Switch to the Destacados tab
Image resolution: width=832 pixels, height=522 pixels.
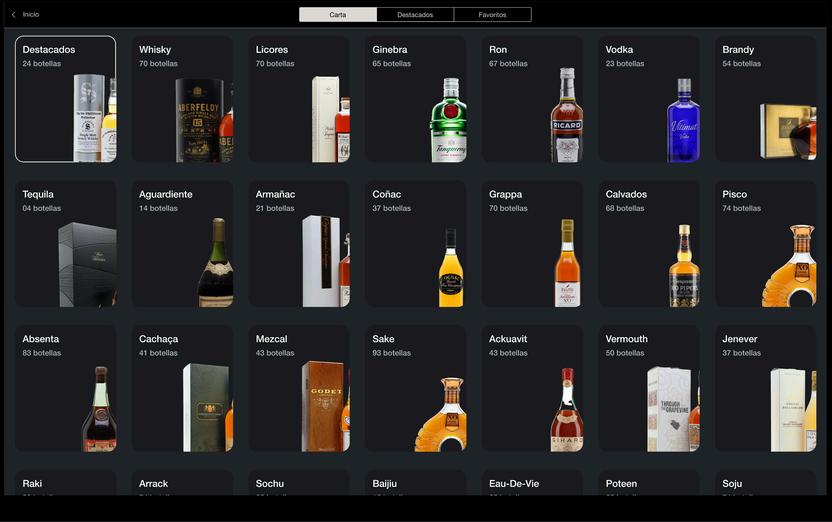[x=415, y=15]
